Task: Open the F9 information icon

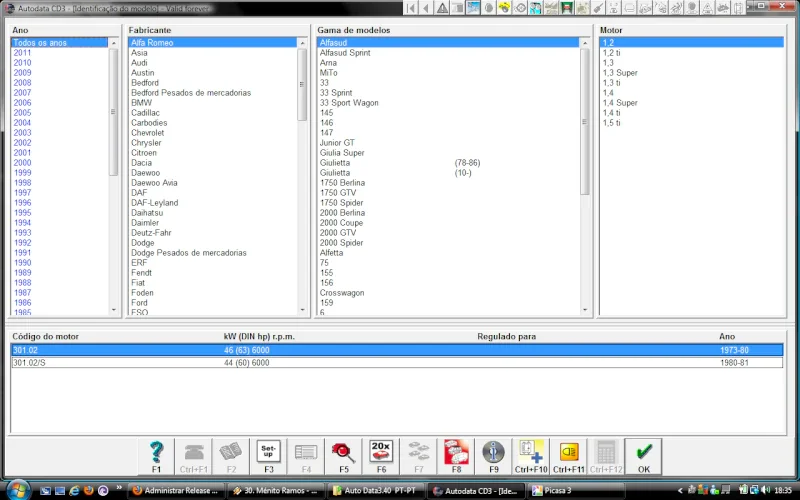Action: point(493,457)
